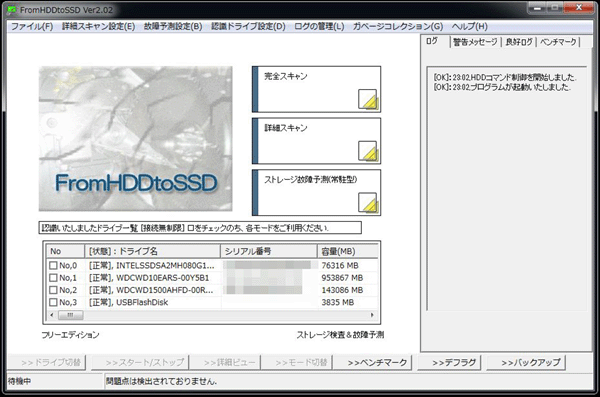The height and width of the screenshot is (397, 600).
Task: Click the drive list horizontal scrollbar thumb
Action: click(x=70, y=315)
